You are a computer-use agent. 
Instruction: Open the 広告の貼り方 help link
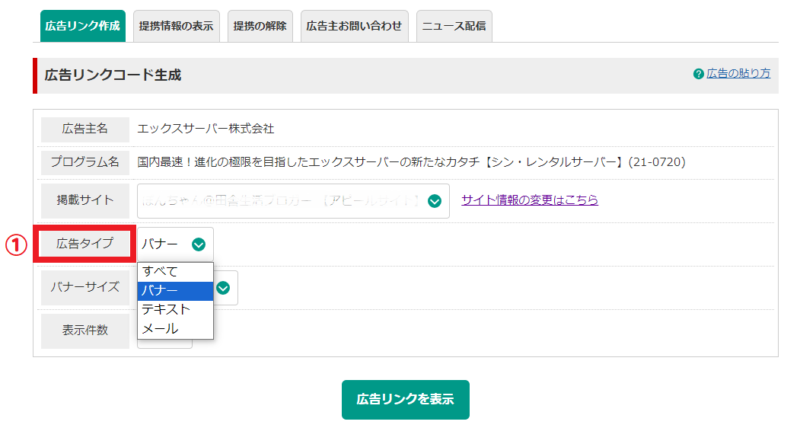[x=738, y=74]
